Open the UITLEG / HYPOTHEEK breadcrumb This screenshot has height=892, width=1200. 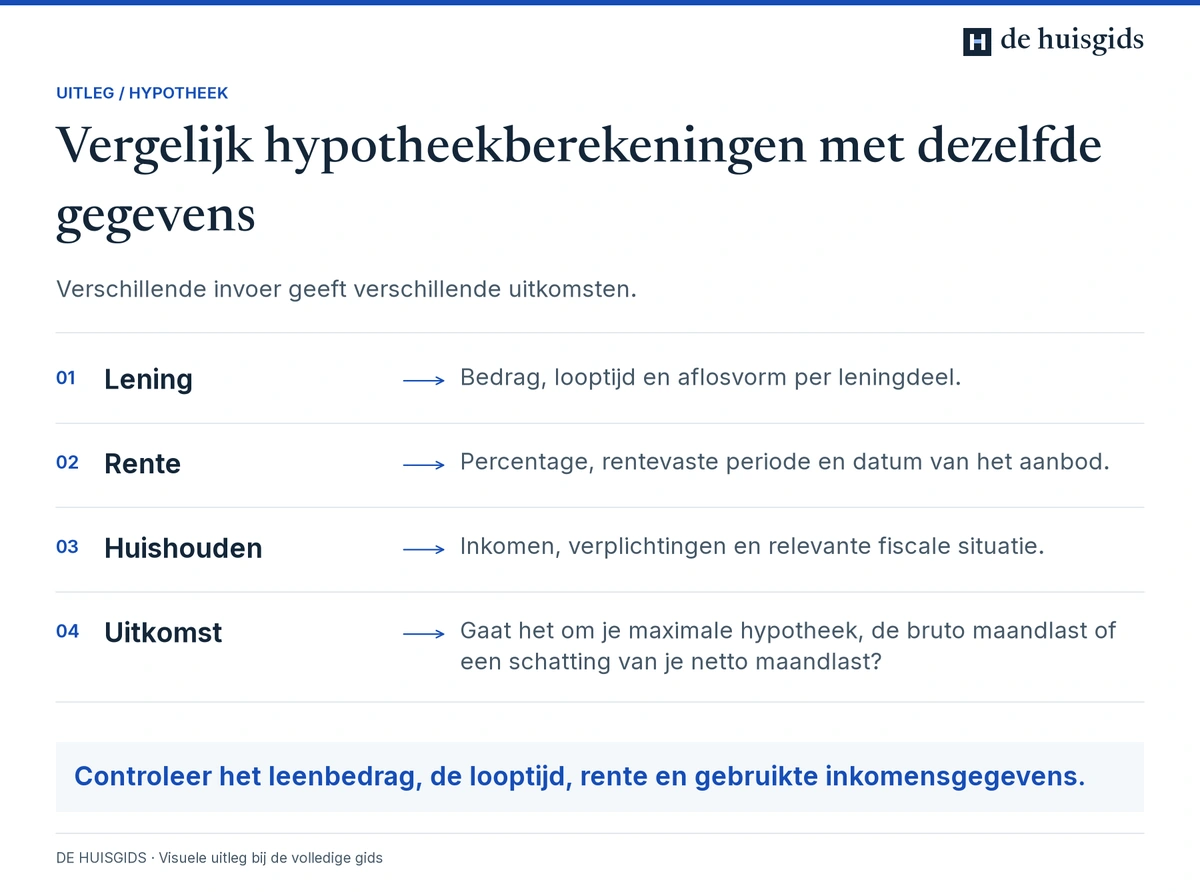click(142, 93)
